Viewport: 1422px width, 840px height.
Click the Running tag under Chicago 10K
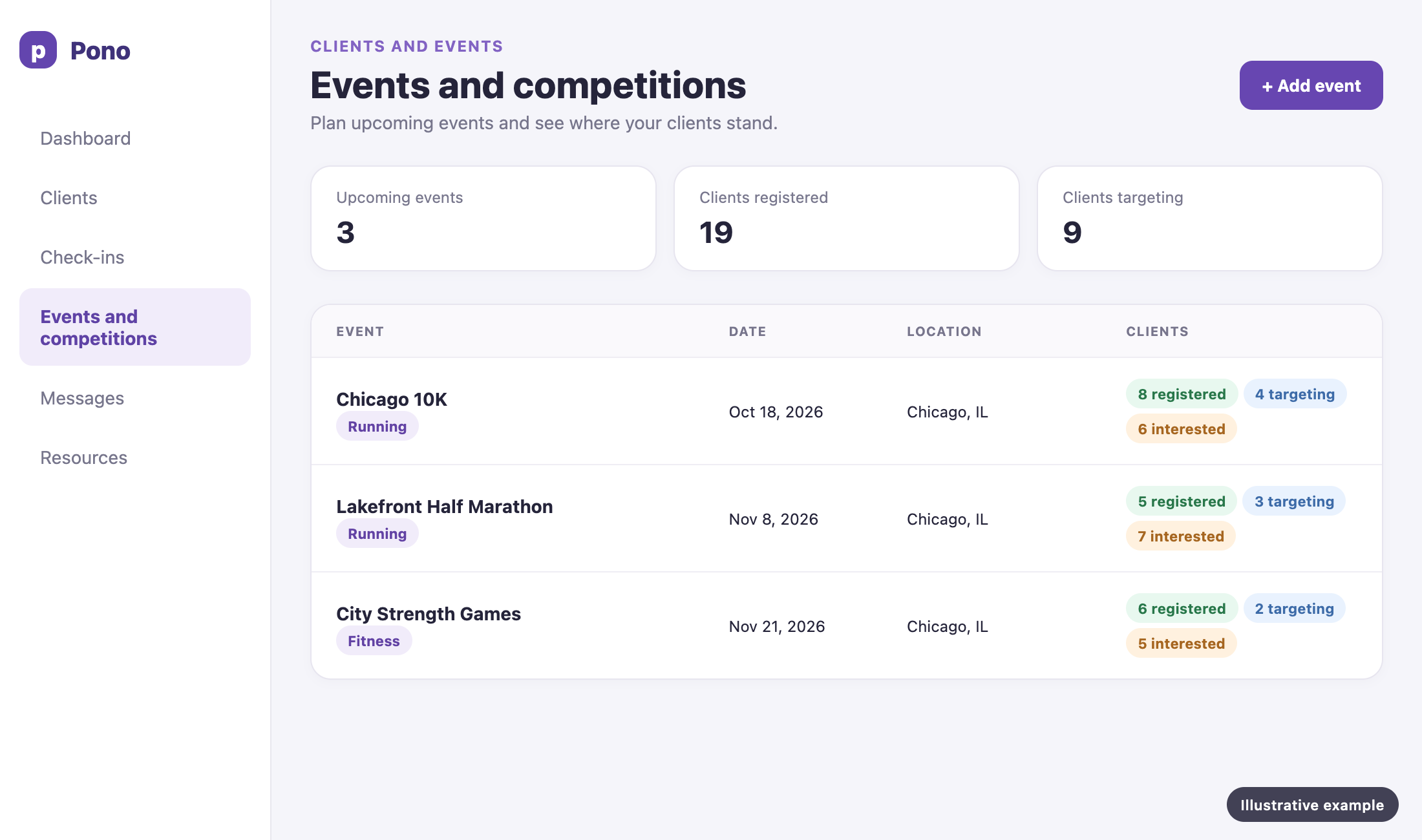tap(377, 426)
